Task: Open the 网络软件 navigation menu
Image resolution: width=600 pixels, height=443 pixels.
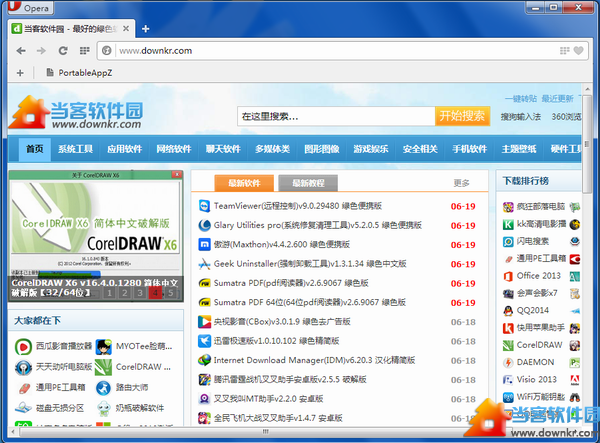Action: [x=174, y=149]
